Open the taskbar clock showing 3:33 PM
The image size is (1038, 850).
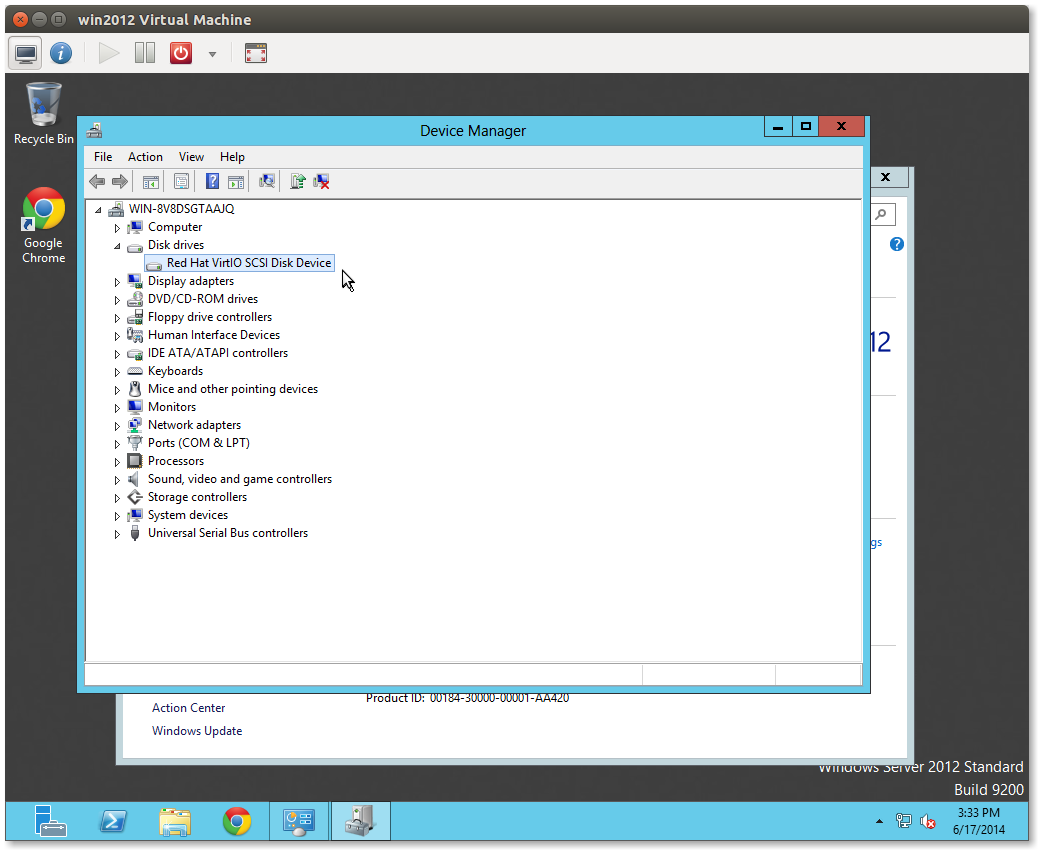(978, 821)
